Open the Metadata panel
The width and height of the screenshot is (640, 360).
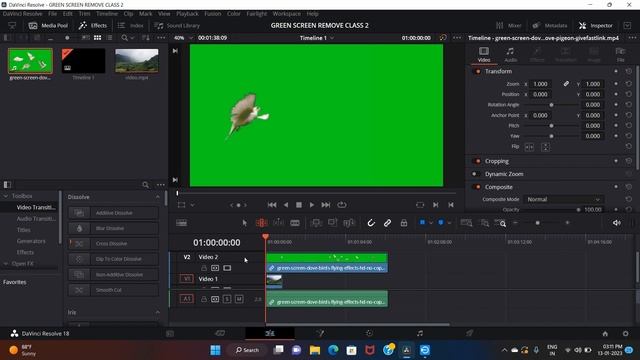pos(550,25)
